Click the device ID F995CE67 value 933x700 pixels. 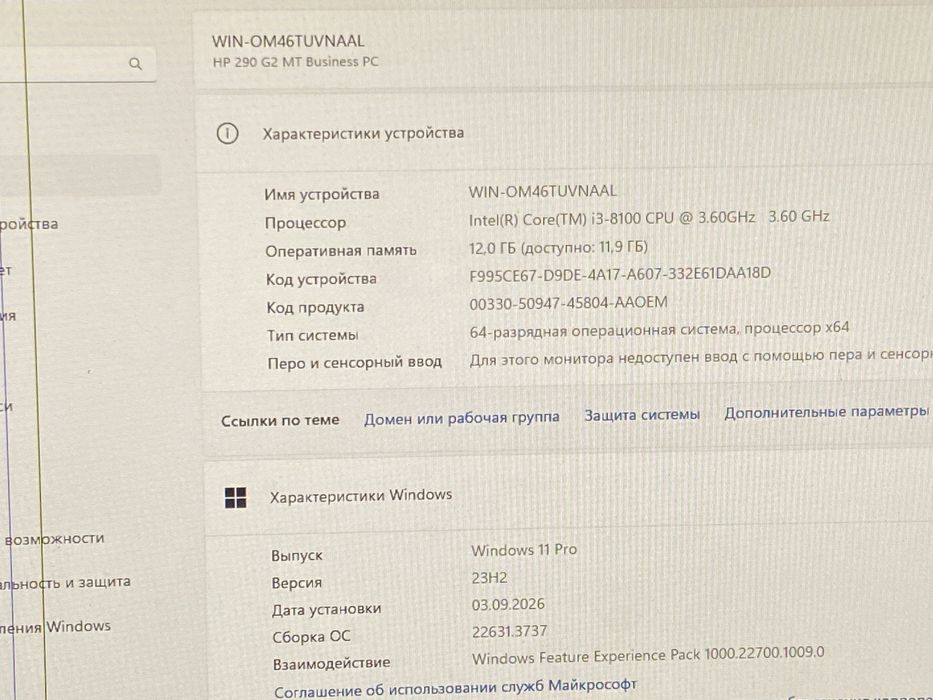pos(620,274)
